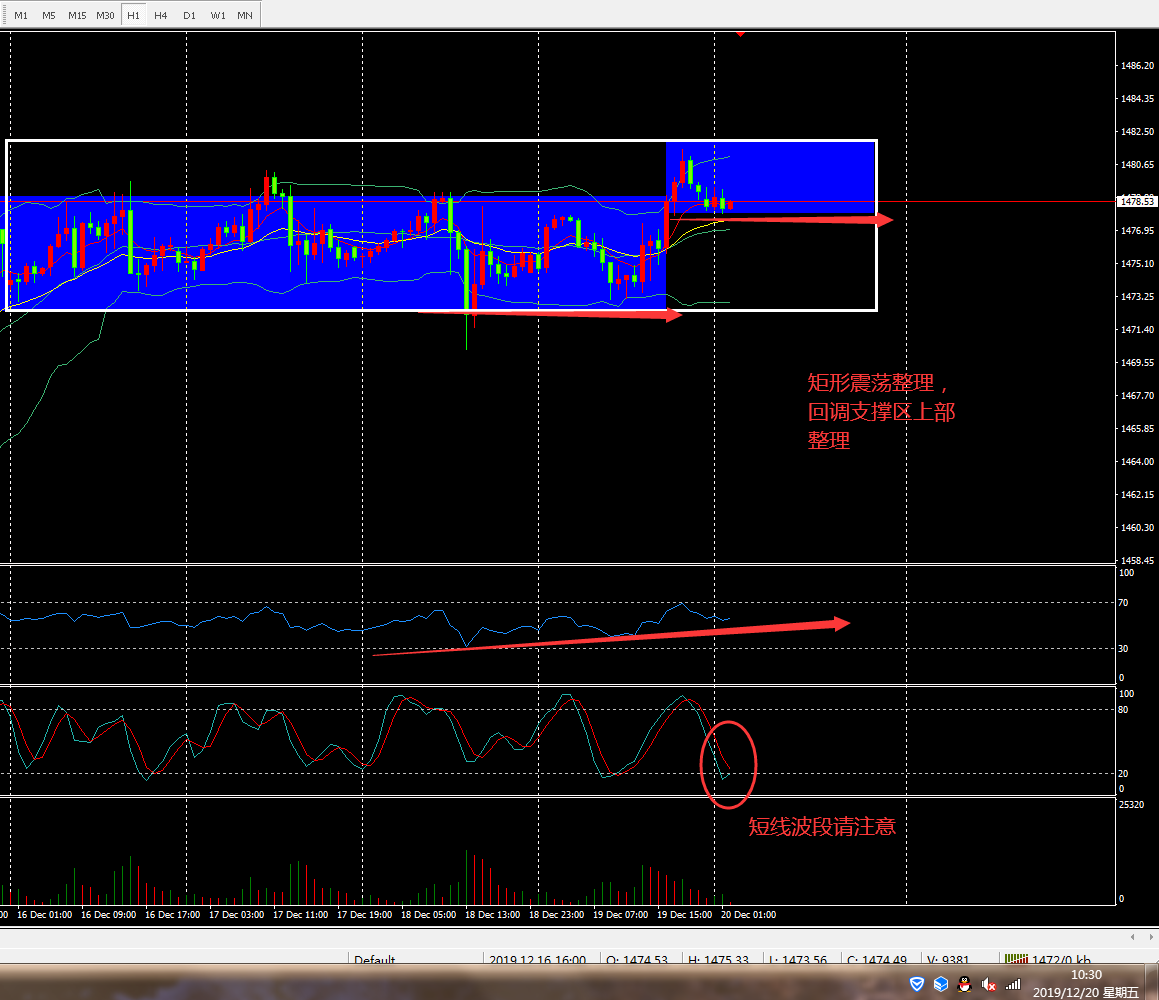Click the blue cube tray icon
This screenshot has width=1159, height=1000.
click(x=941, y=985)
